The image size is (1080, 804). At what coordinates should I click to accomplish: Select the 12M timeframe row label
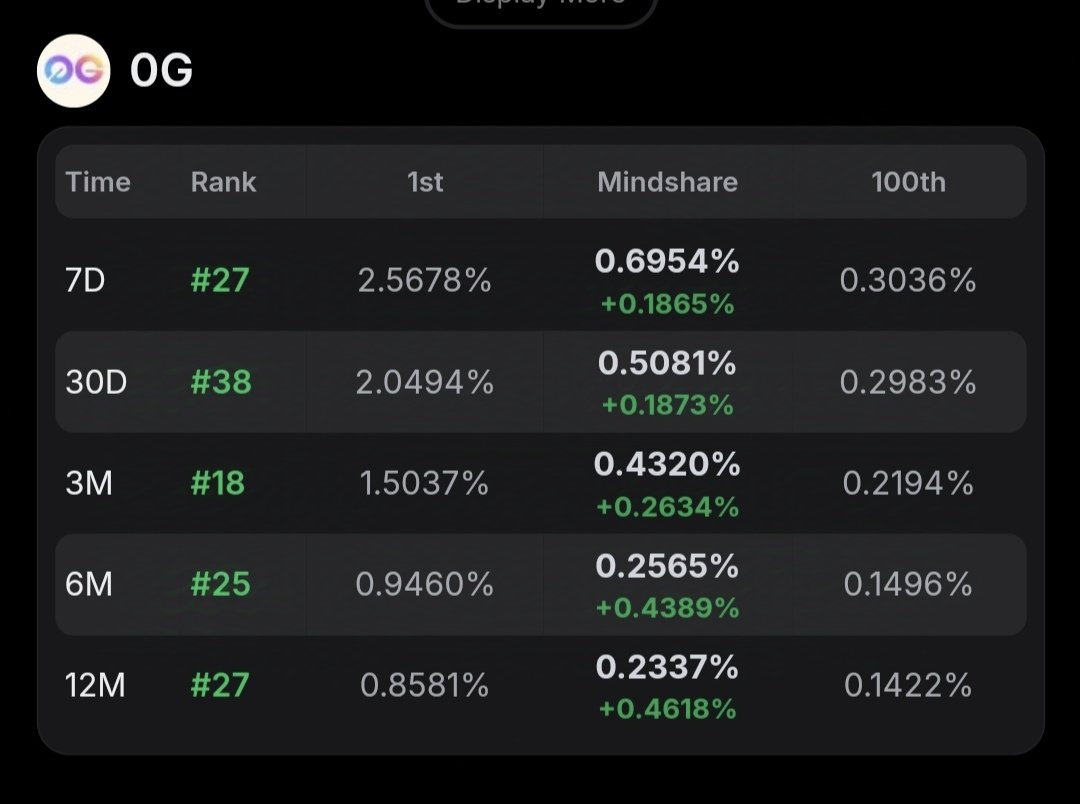[95, 686]
